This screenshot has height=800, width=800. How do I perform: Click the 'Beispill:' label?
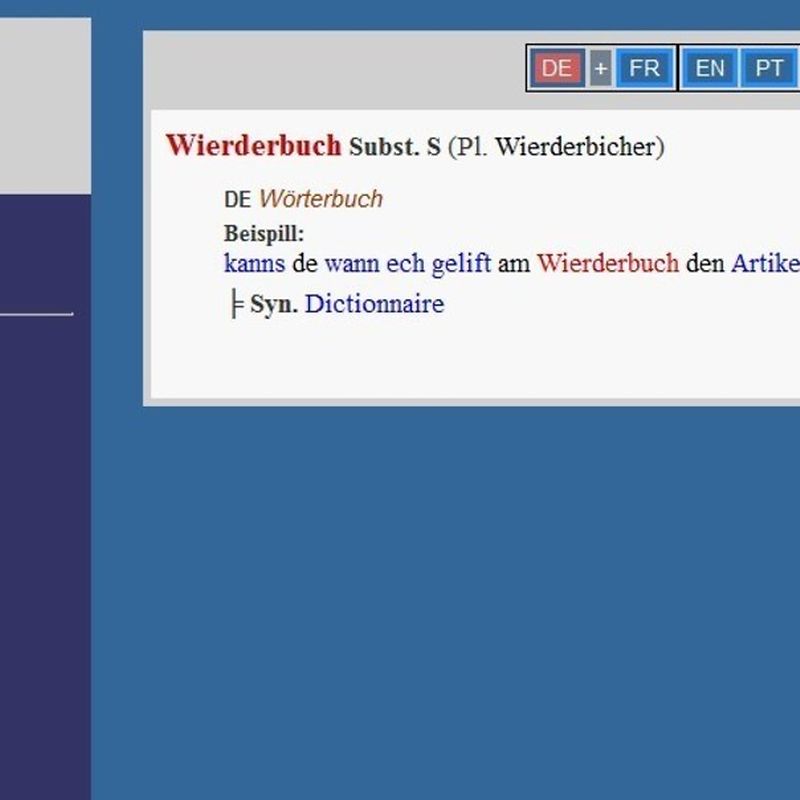pyautogui.click(x=264, y=234)
